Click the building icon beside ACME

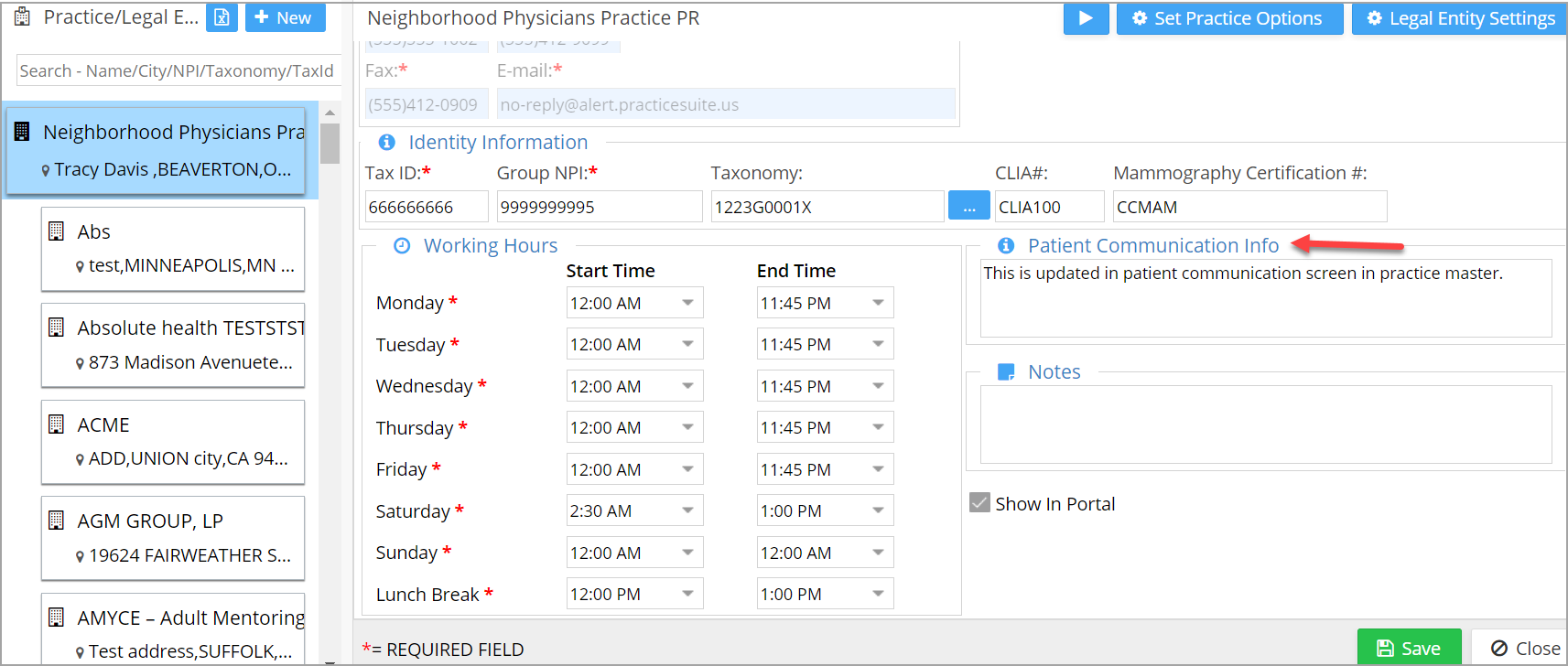point(56,424)
